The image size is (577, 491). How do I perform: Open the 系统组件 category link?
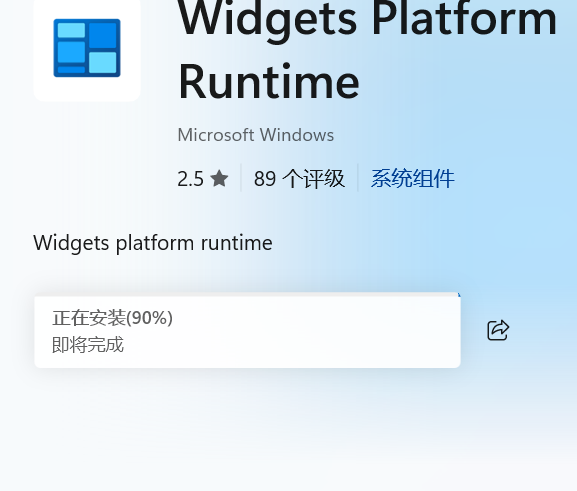413,179
